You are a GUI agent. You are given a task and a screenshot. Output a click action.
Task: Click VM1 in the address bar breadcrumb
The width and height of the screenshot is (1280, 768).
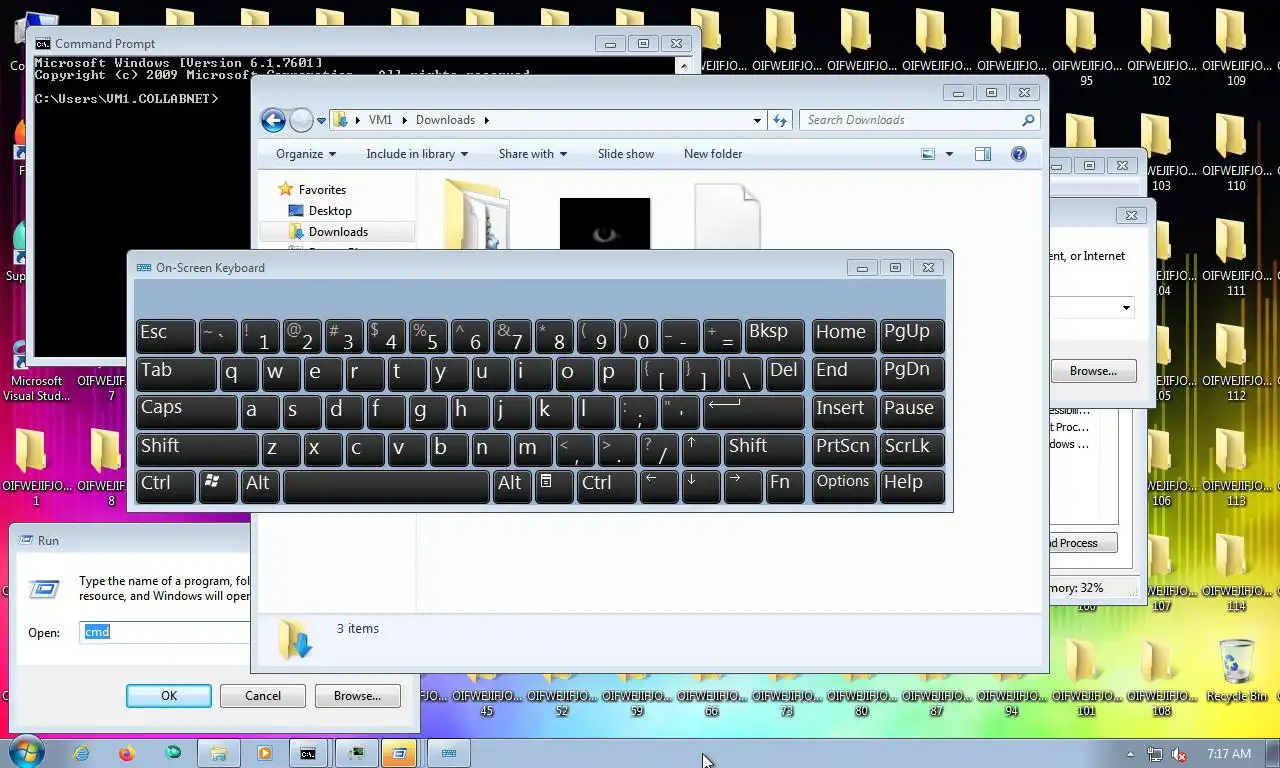[380, 120]
